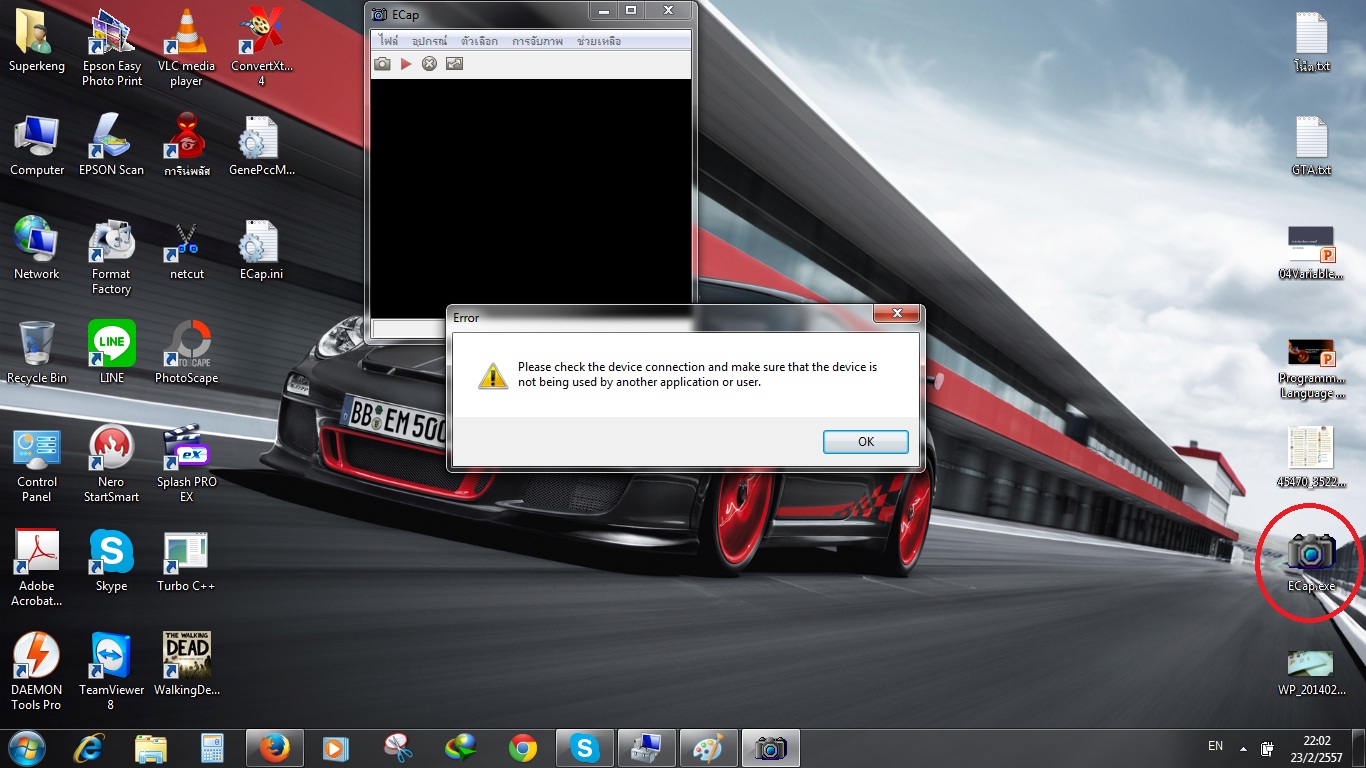Open Windows Explorer from the taskbar

pos(151,748)
